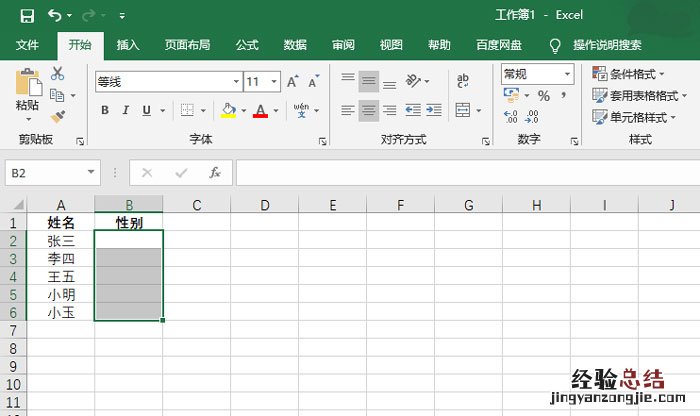Search in the 操作说明搜索 box
This screenshot has height=416, width=700.
tap(607, 45)
